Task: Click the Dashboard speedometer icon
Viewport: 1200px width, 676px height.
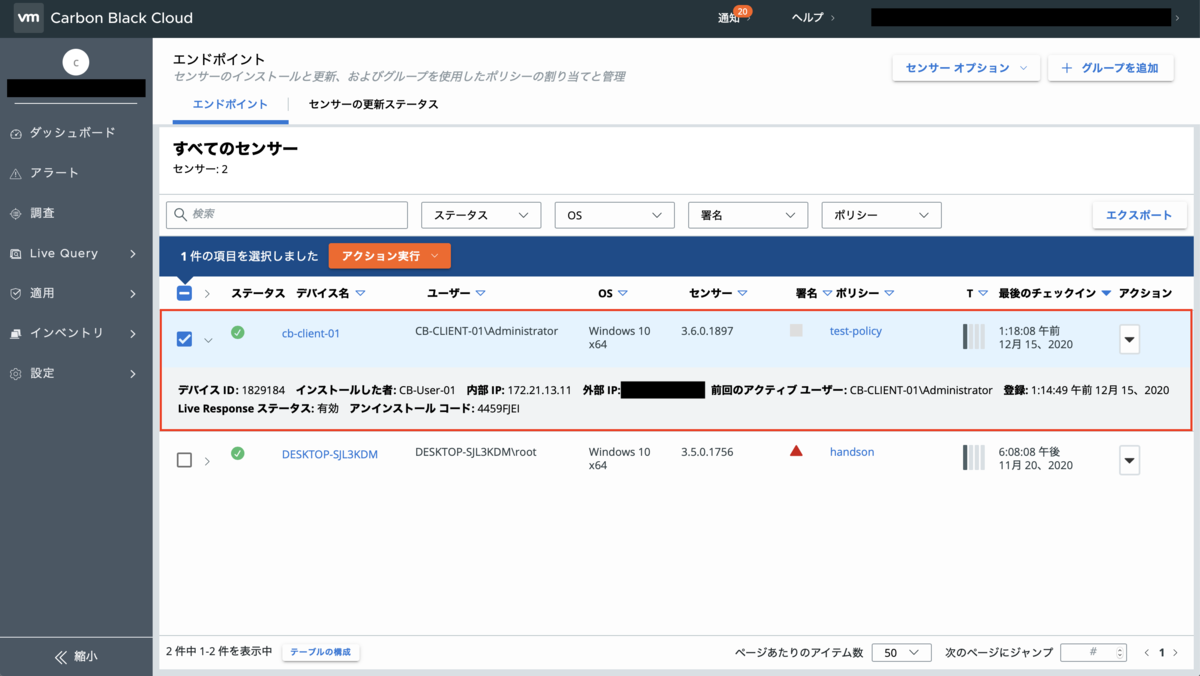Action: [16, 133]
